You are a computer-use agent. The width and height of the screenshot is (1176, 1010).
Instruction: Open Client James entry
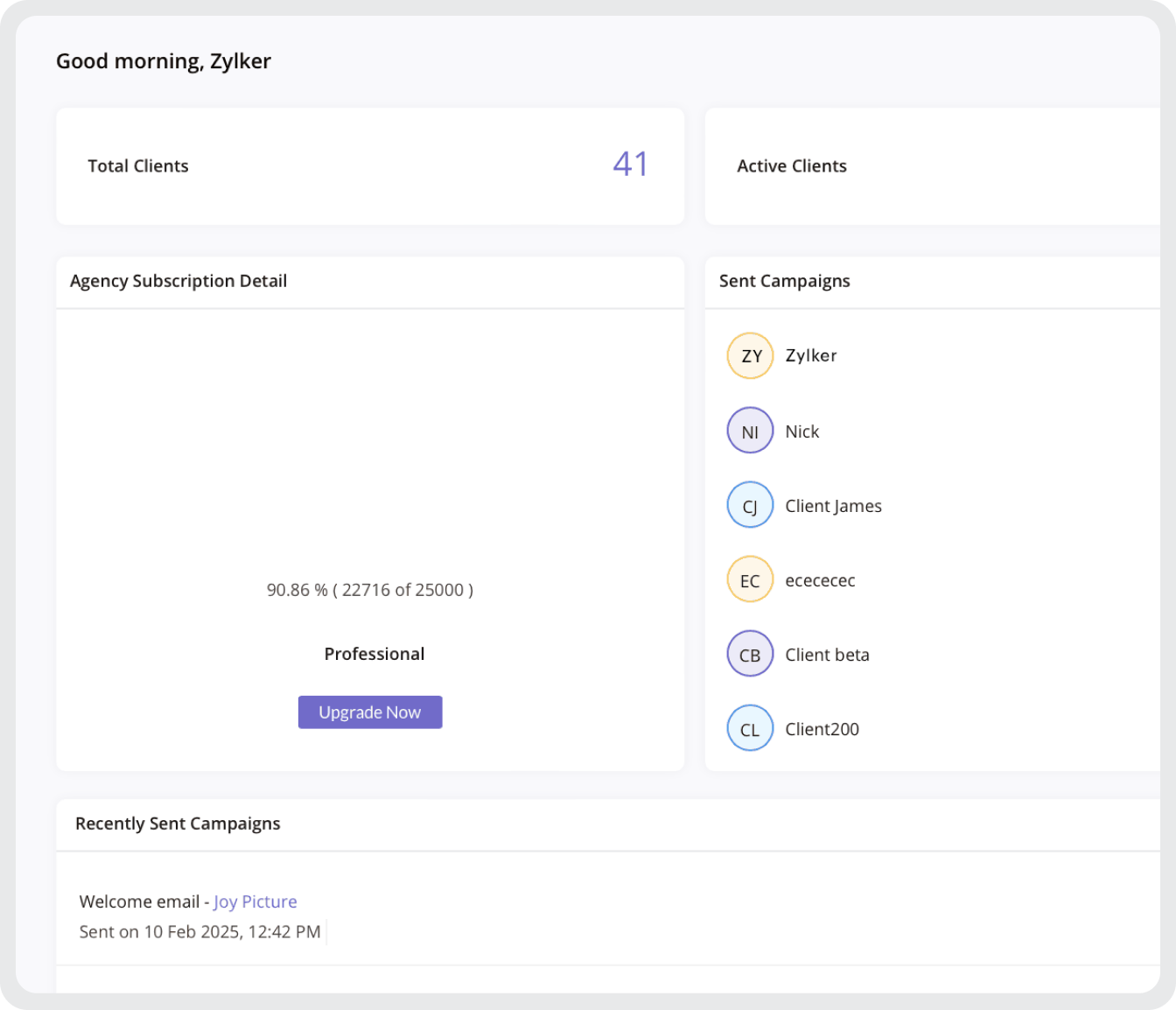pyautogui.click(x=834, y=506)
